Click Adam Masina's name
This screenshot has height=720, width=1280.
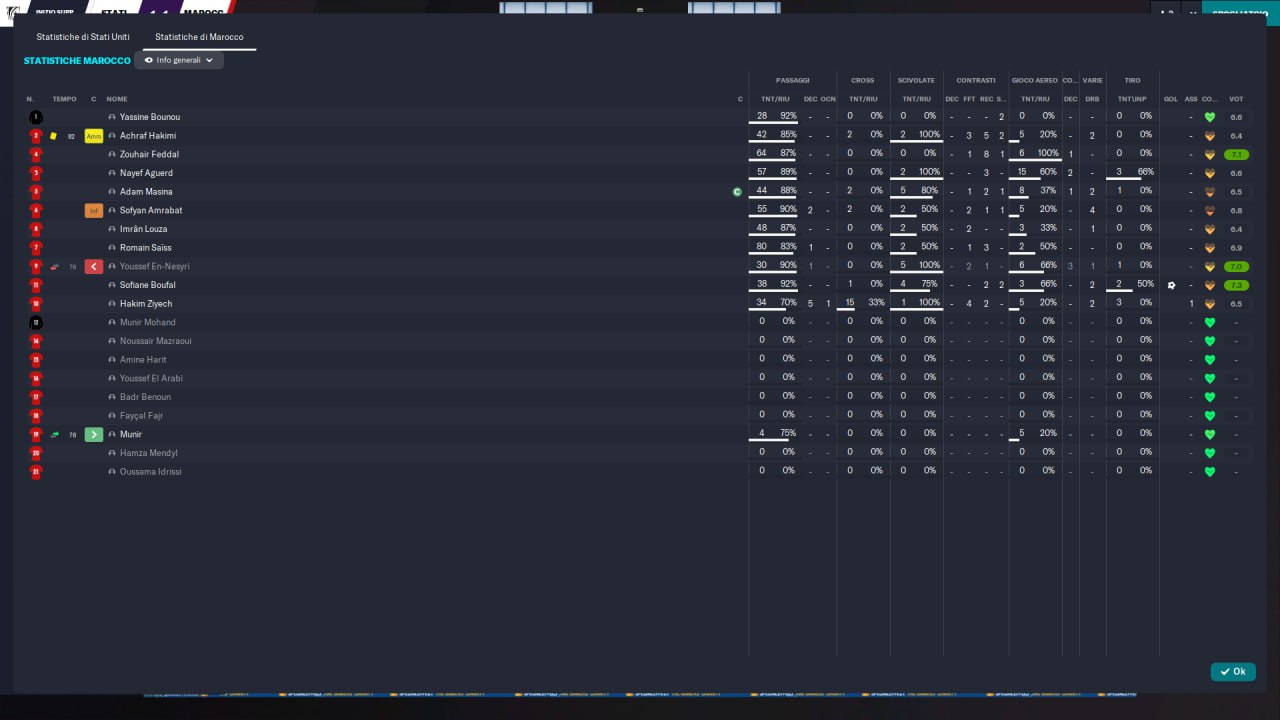(x=146, y=192)
